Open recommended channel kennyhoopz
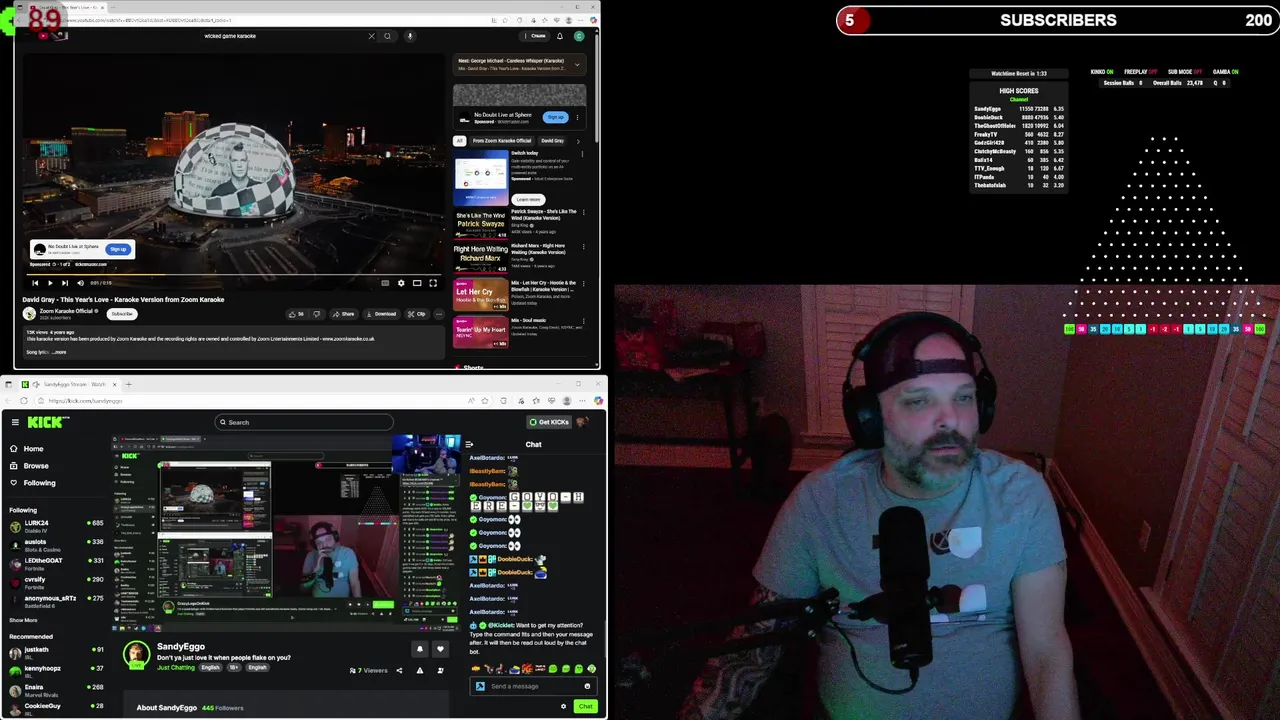This screenshot has width=1280, height=720. click(x=55, y=671)
